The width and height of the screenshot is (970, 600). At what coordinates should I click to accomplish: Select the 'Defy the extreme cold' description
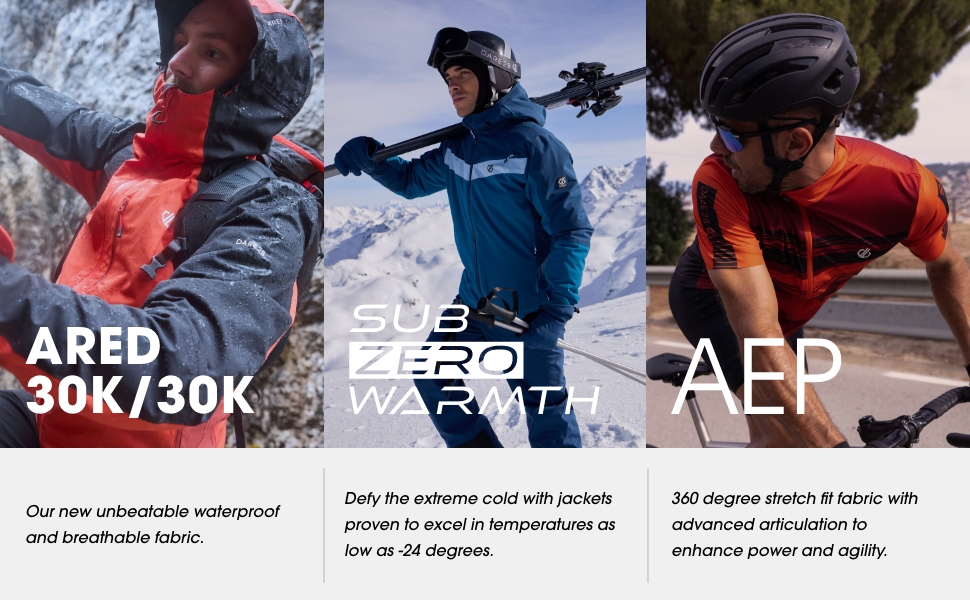pos(479,524)
